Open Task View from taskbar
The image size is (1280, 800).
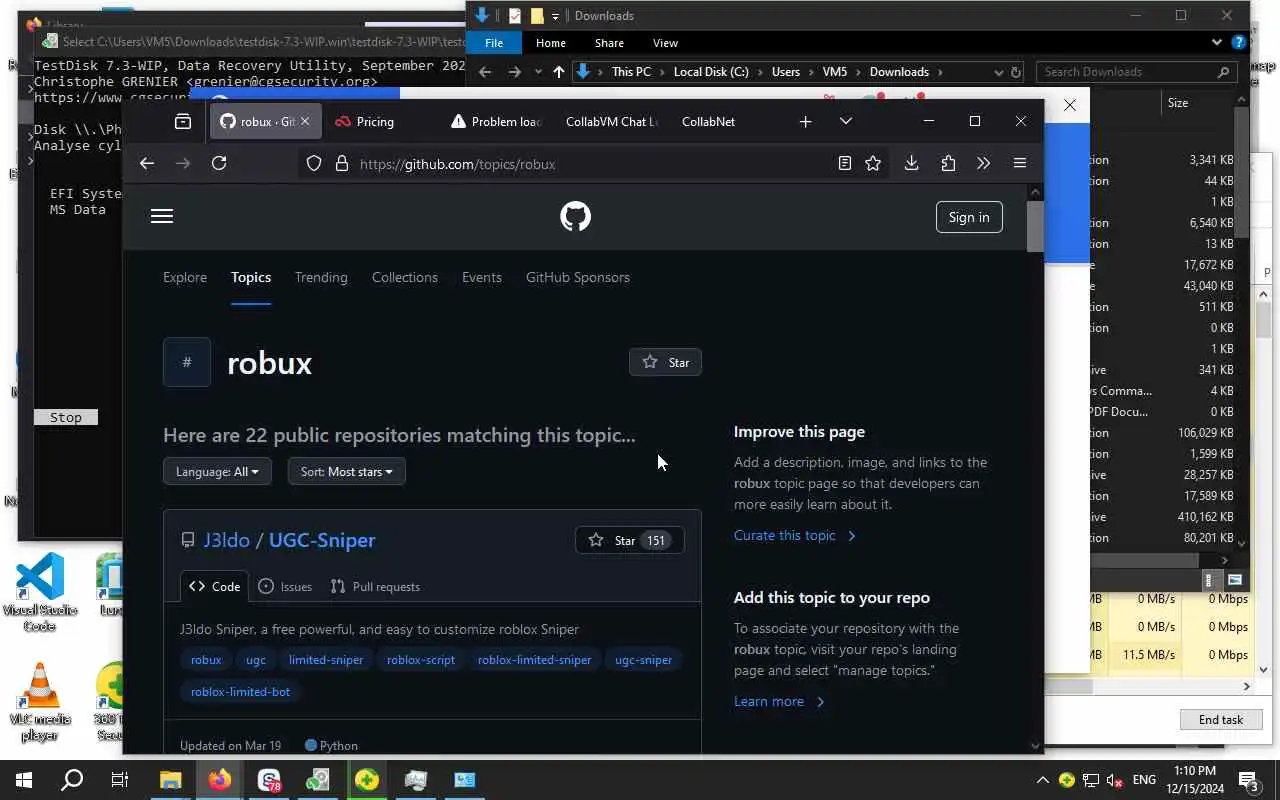(120, 780)
